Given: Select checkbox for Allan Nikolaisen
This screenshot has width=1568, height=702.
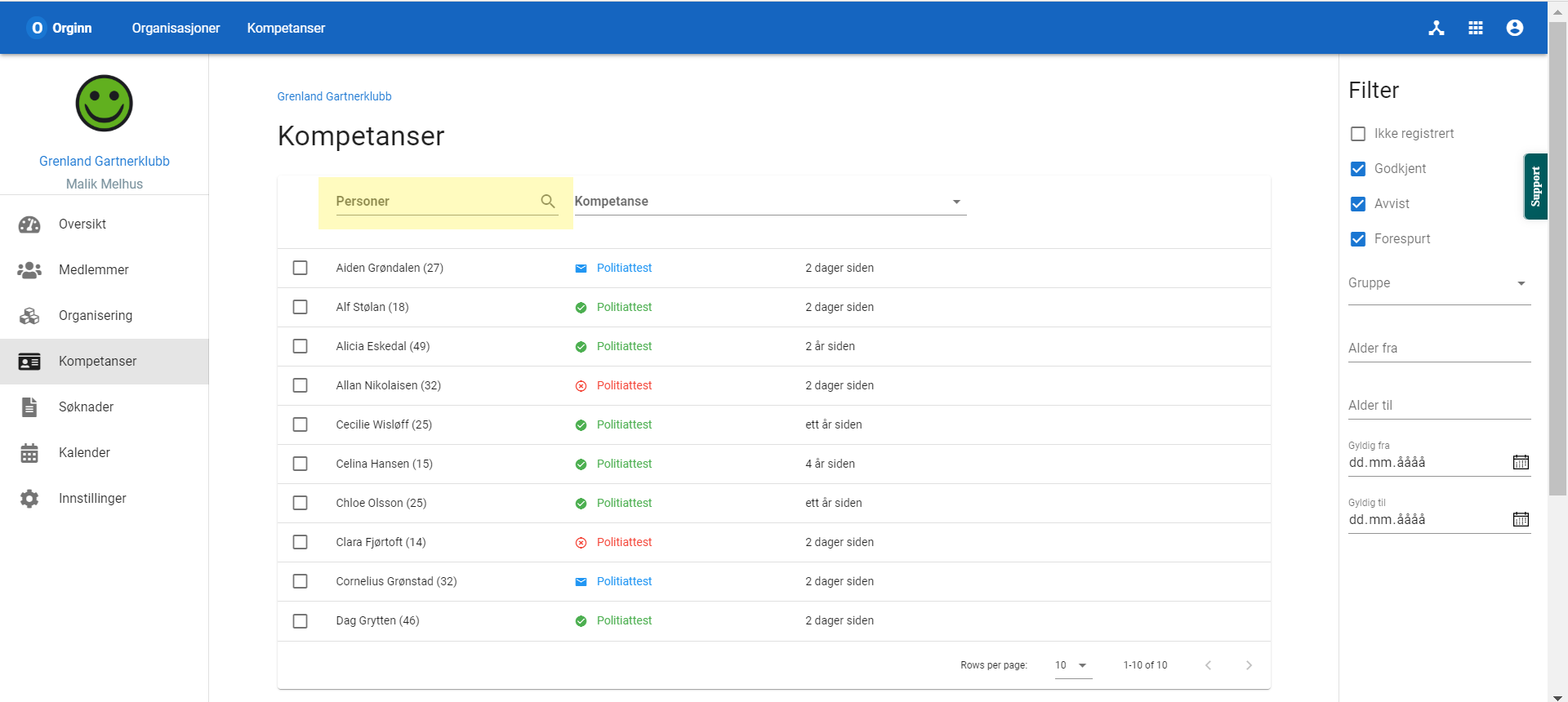Looking at the screenshot, I should click(301, 385).
